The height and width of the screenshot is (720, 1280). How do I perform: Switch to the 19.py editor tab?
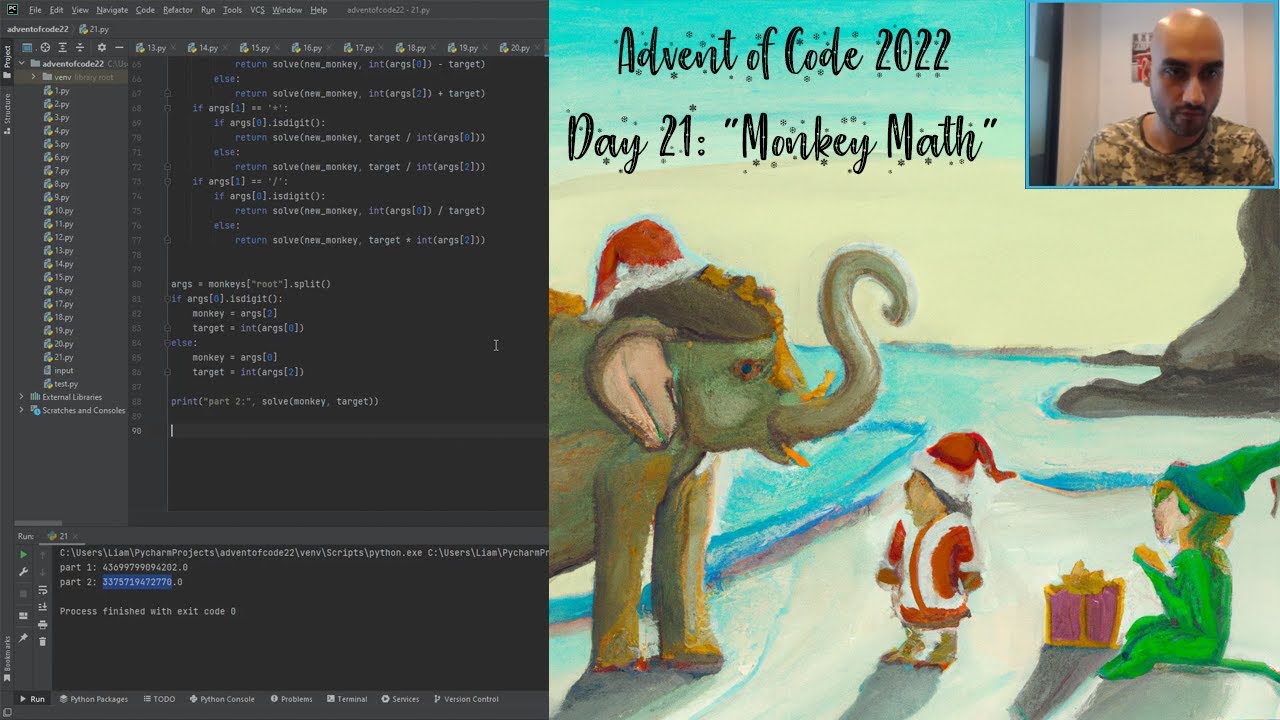(x=468, y=47)
